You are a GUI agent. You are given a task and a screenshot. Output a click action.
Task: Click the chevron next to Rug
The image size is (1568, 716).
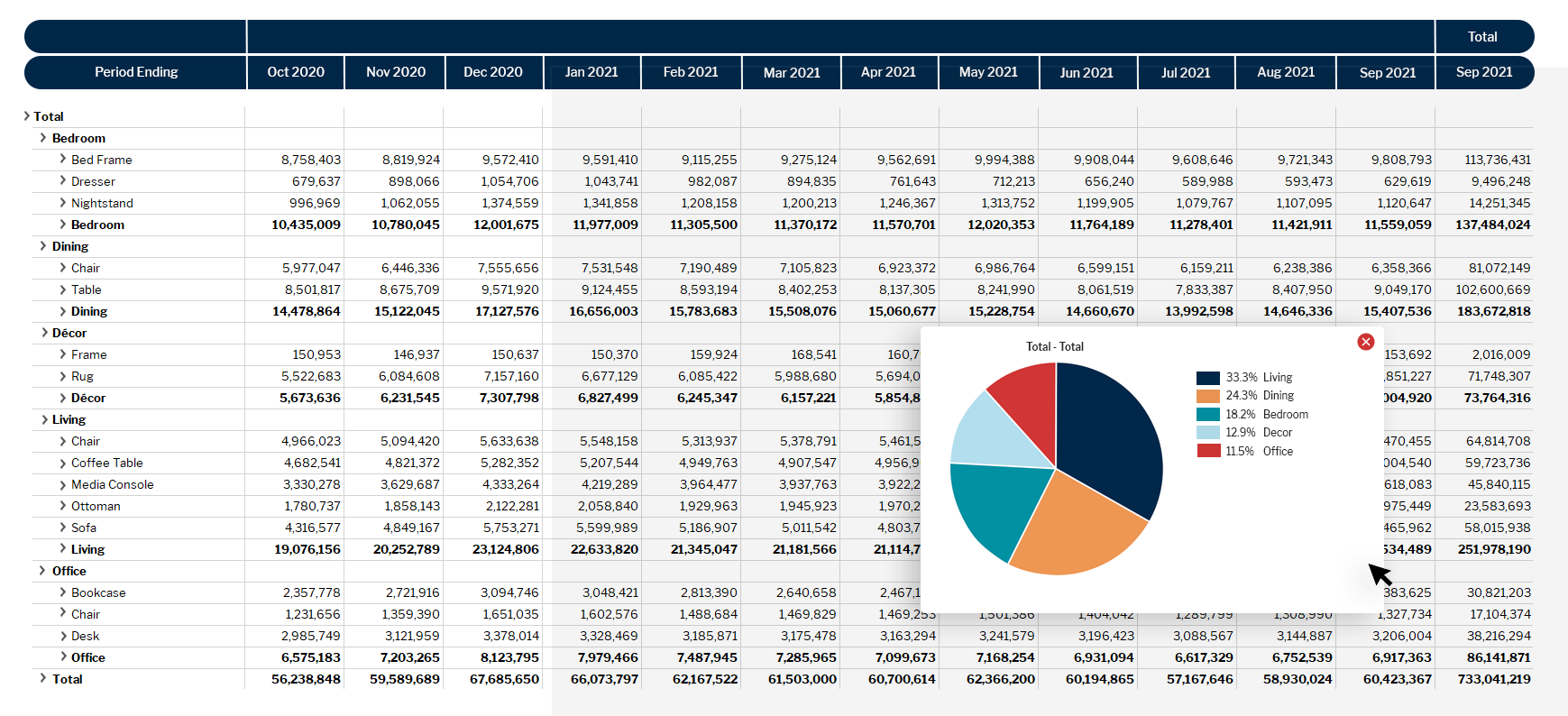(62, 375)
